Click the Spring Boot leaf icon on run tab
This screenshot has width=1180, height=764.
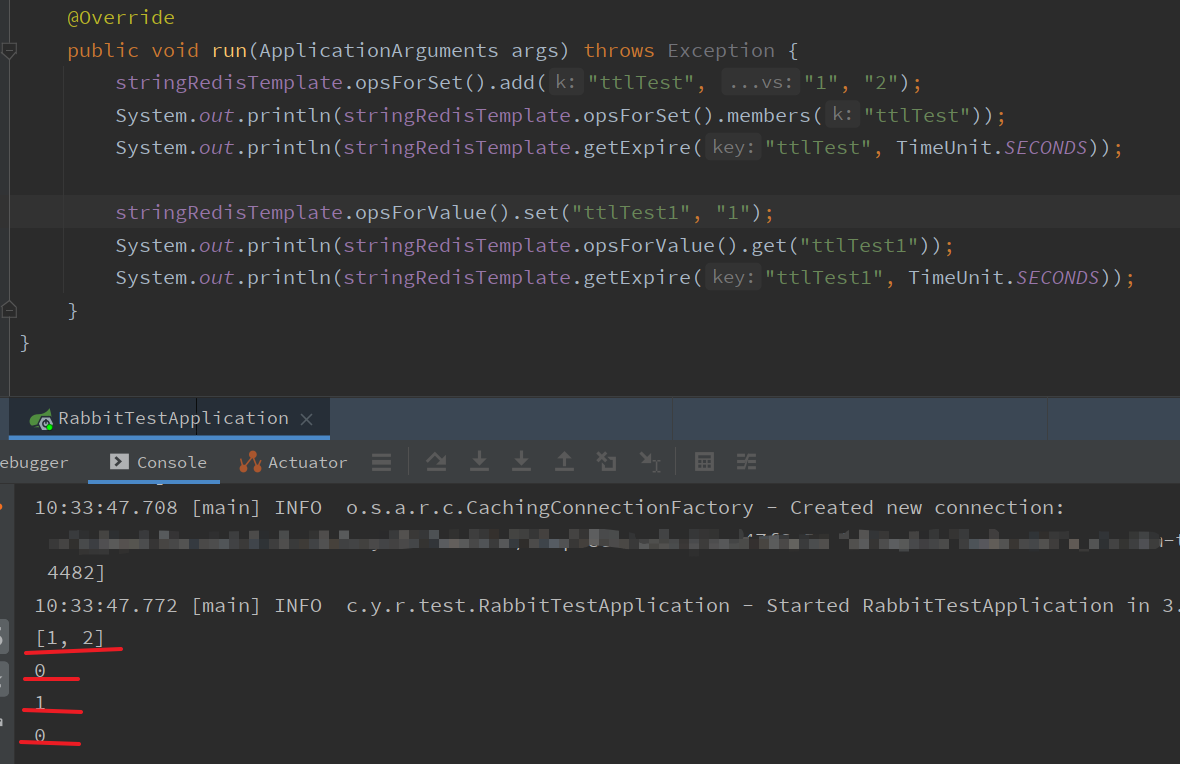point(42,418)
